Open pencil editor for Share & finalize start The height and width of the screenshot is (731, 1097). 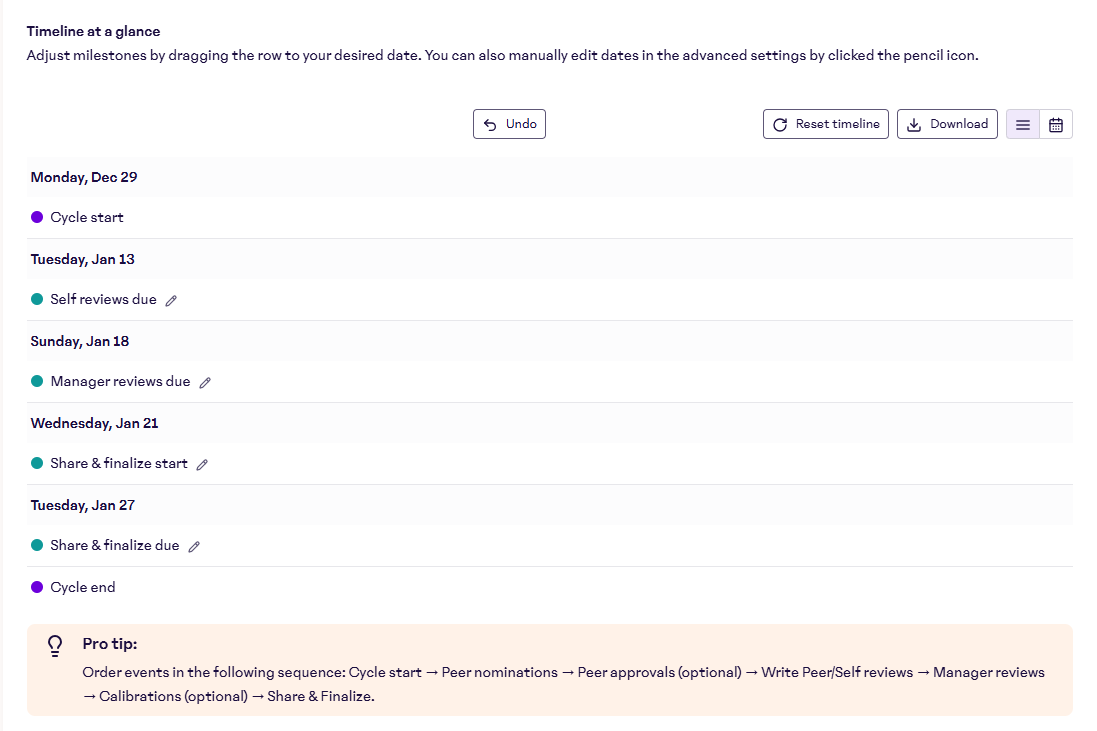click(202, 464)
